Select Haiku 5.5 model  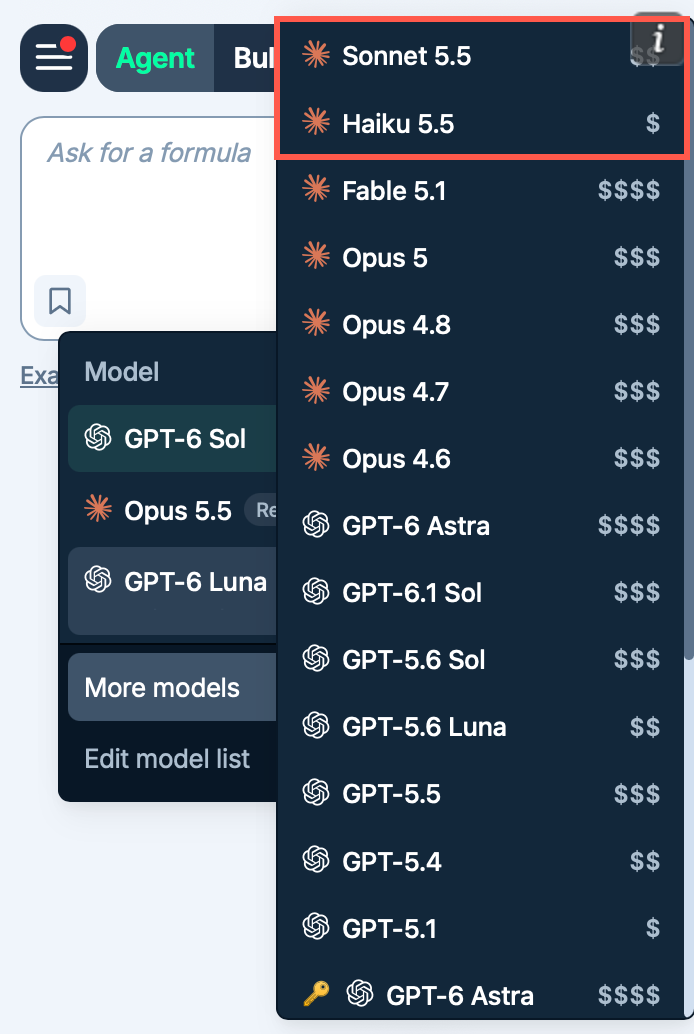(x=481, y=123)
